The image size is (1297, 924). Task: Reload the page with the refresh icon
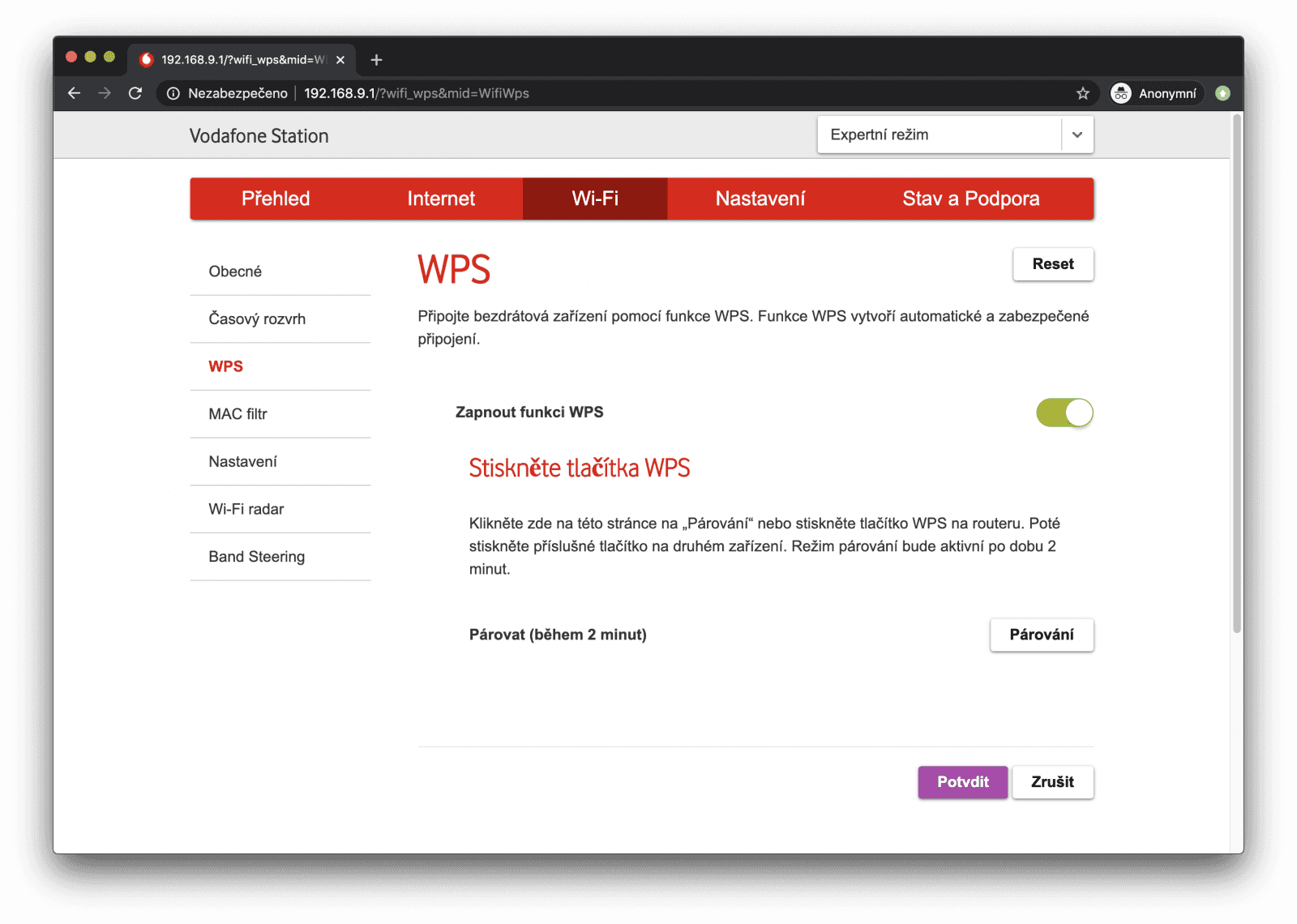[135, 93]
